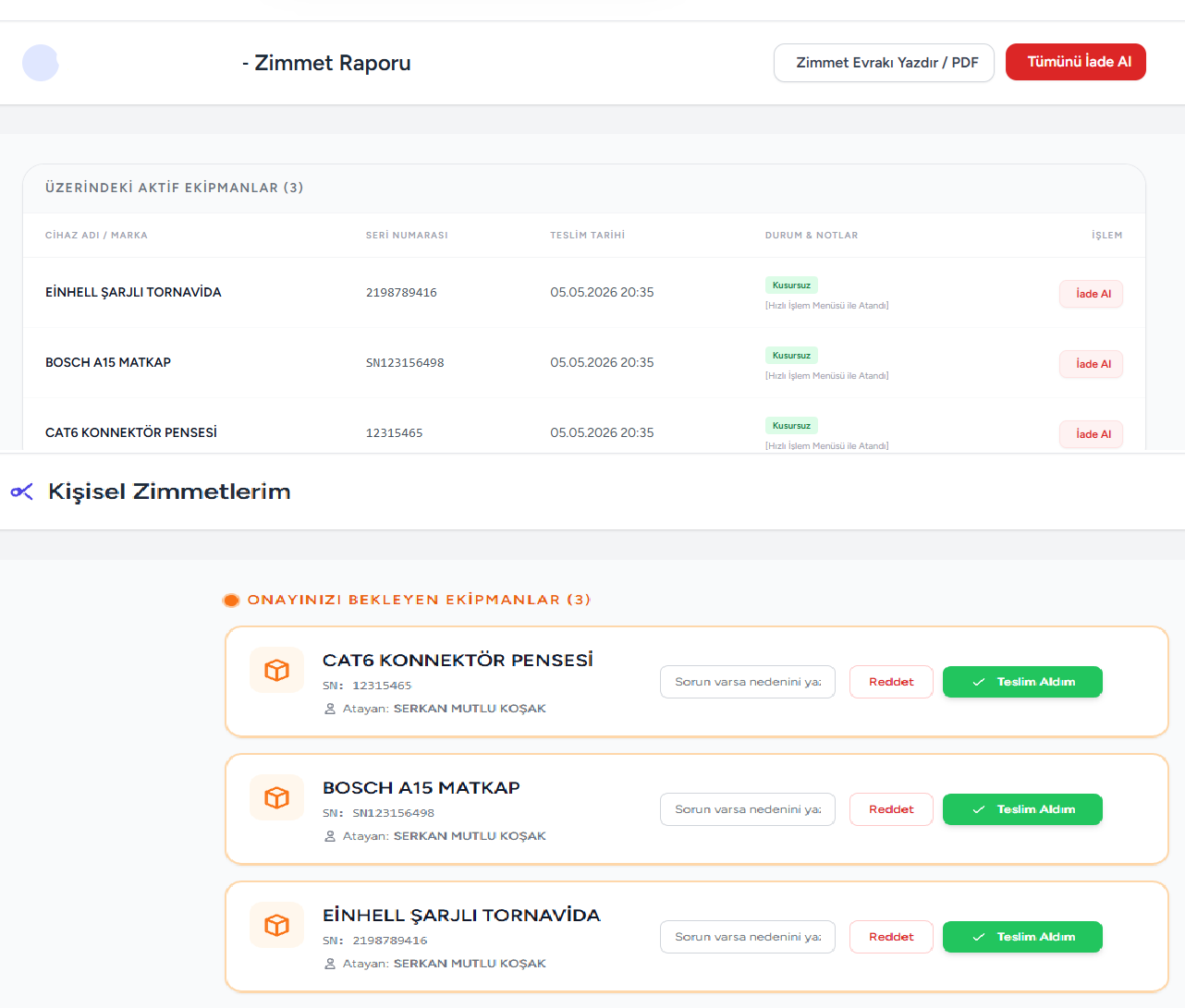Click the ONAYINIZI BEKLEYEN EKİPMANLAR (3) heading

tap(419, 600)
